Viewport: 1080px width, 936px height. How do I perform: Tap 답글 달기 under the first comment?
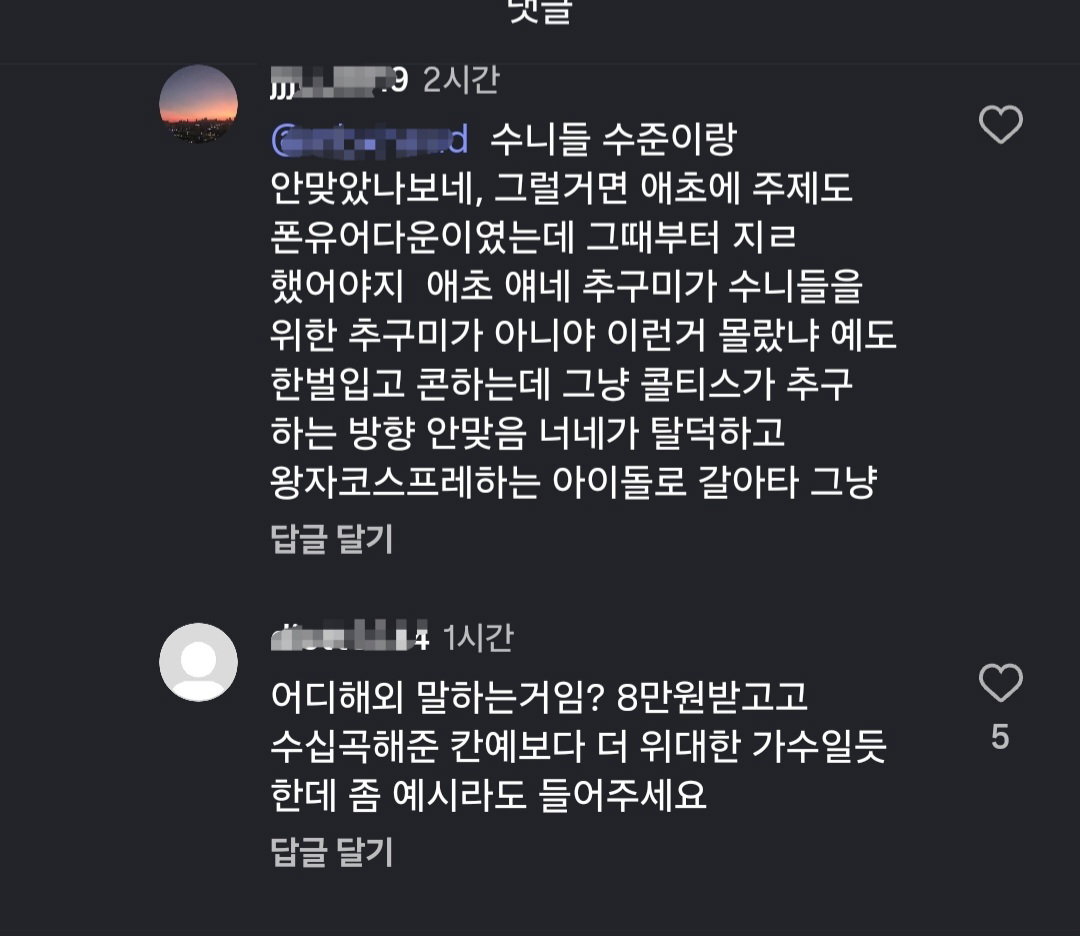pos(331,539)
